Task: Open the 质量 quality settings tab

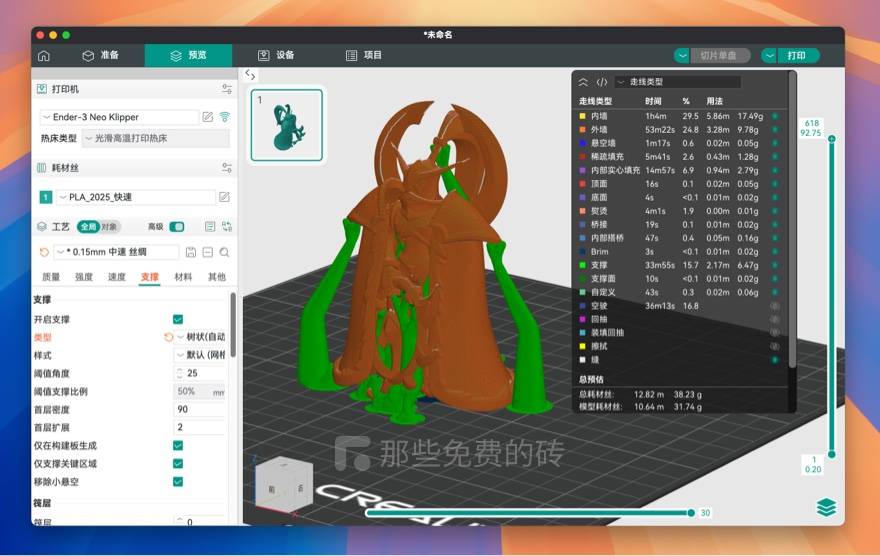Action: tap(51, 277)
